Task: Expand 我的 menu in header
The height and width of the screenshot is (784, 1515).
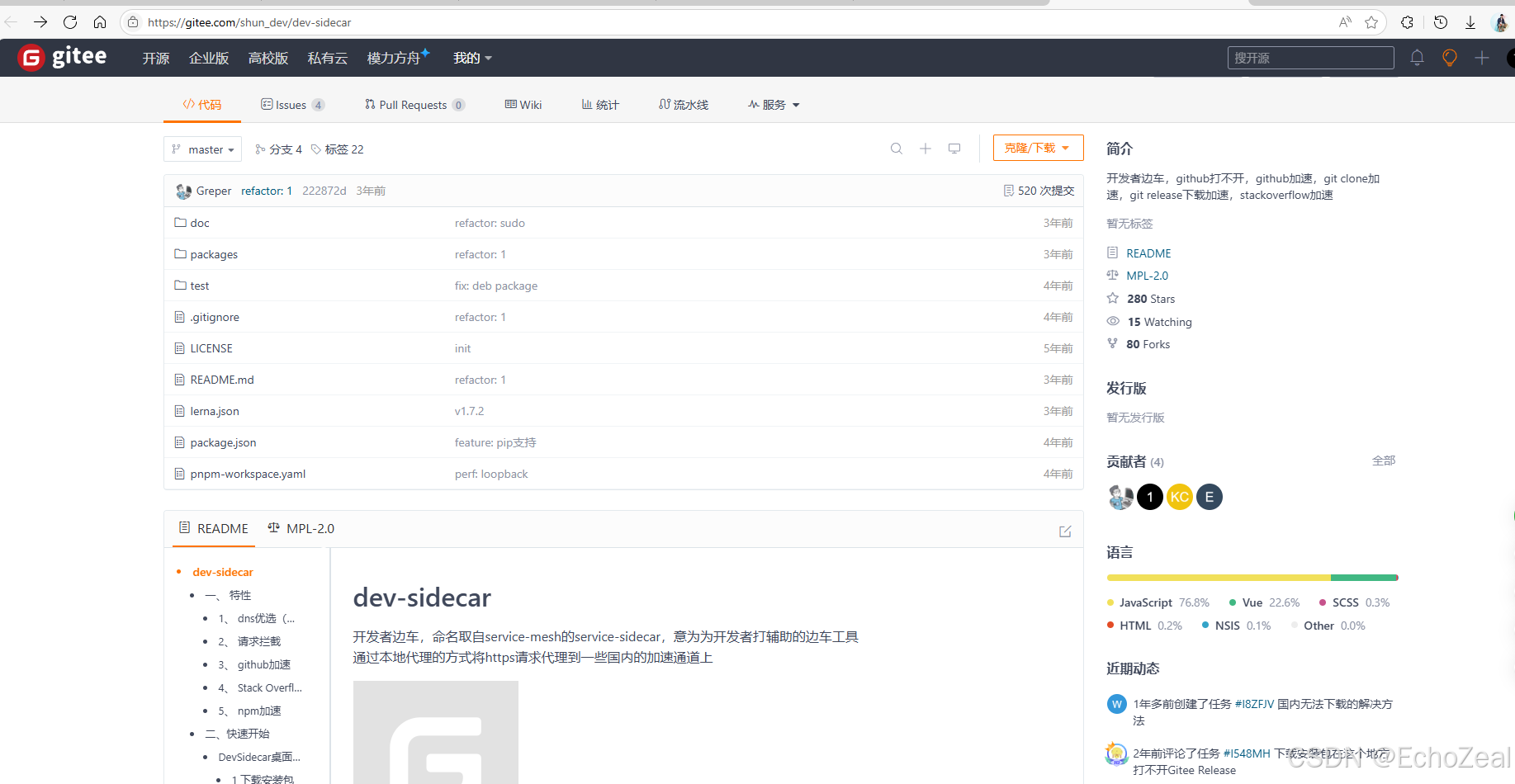Action: click(472, 58)
